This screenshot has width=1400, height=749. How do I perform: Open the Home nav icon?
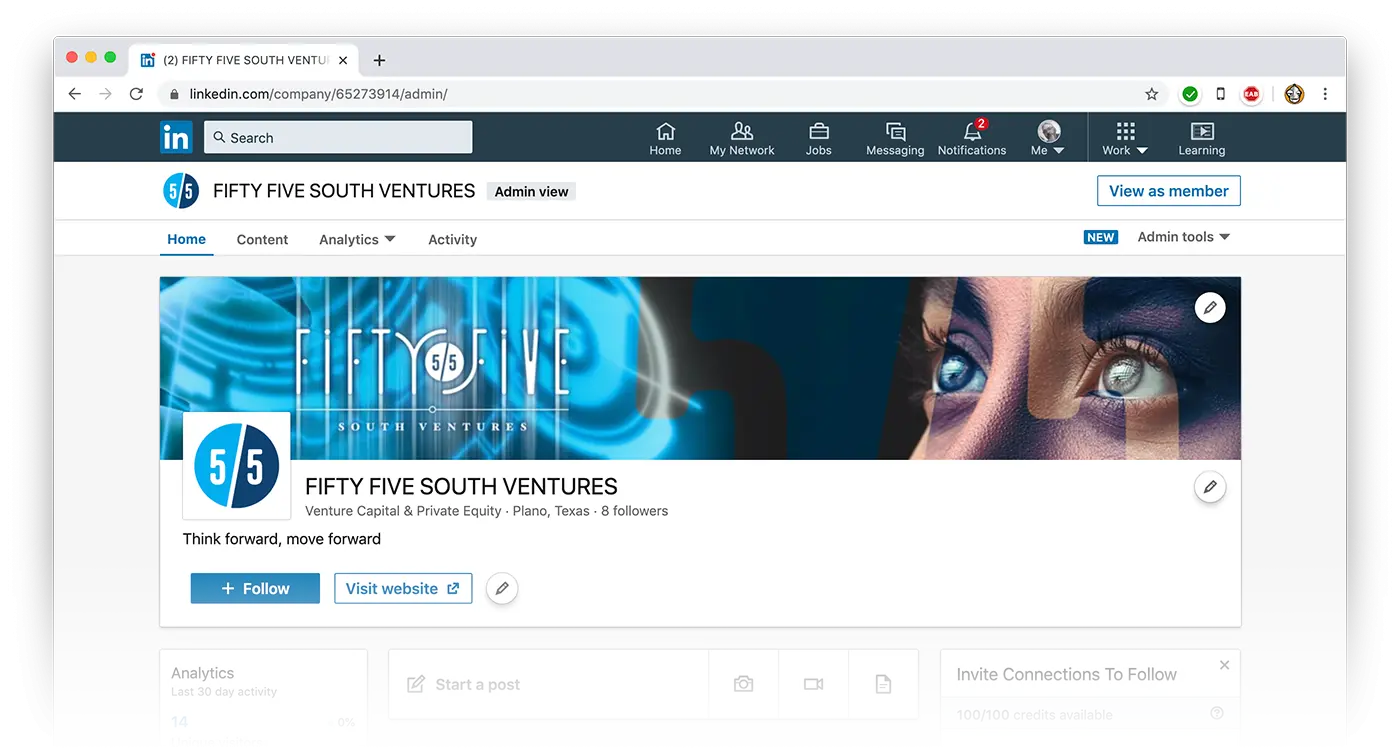click(665, 138)
